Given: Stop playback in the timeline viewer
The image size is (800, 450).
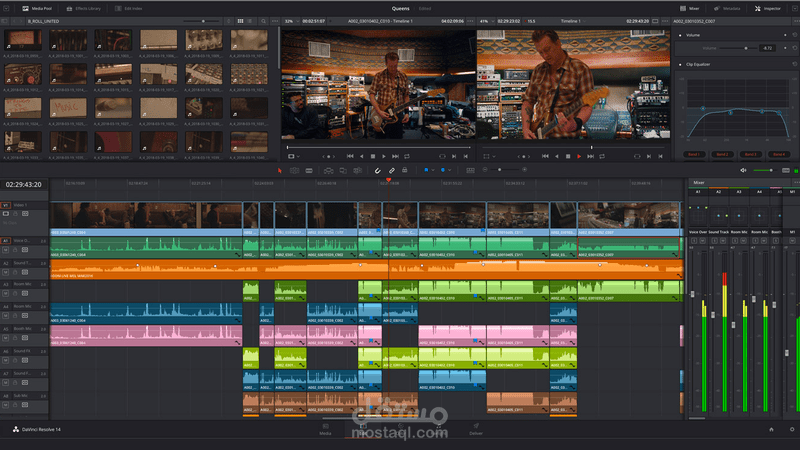Looking at the screenshot, I should pos(568,157).
